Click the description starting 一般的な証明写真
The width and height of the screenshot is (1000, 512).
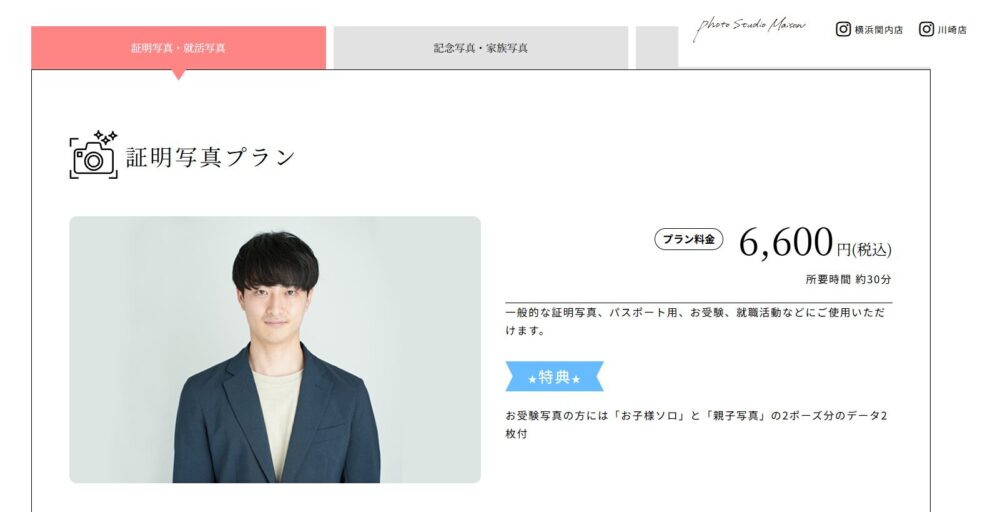[695, 322]
